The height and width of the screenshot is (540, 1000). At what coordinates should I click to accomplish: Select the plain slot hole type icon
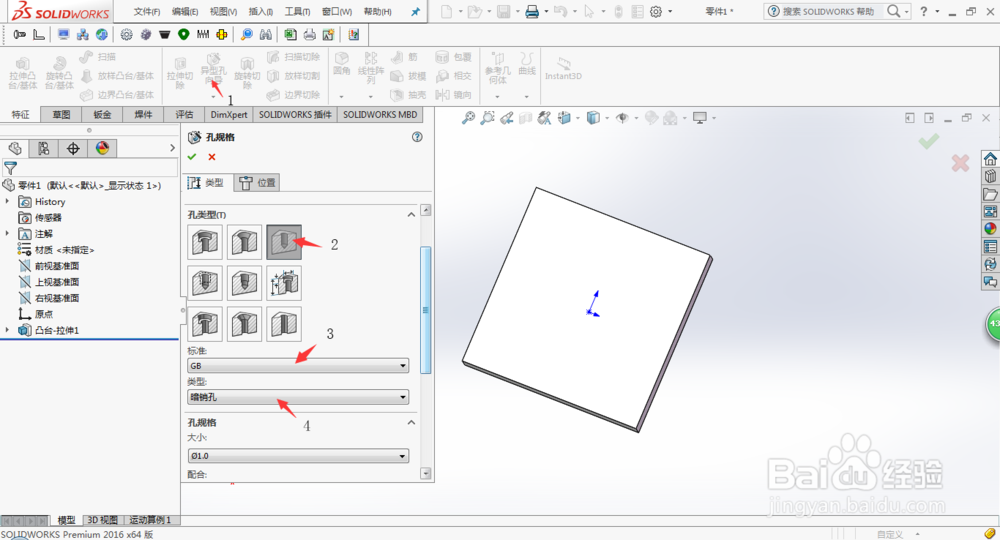(x=284, y=324)
